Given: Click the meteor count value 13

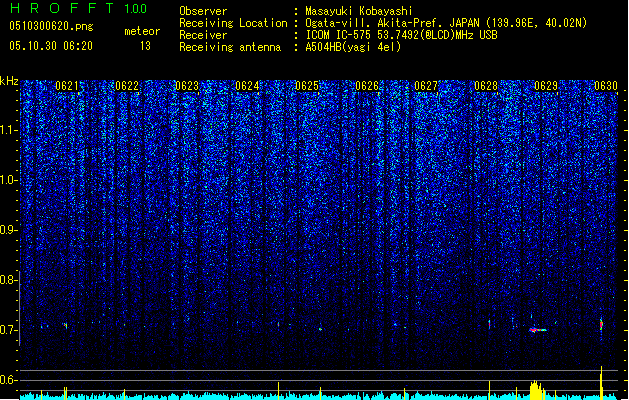Looking at the screenshot, I should pyautogui.click(x=145, y=46).
